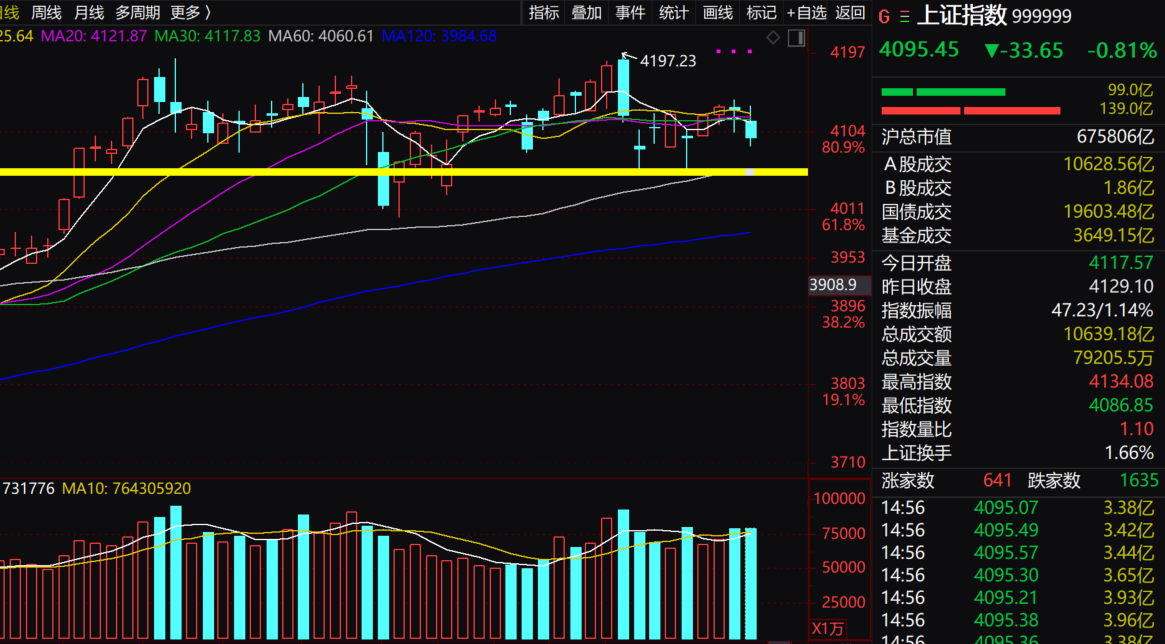This screenshot has height=644, width=1165.
Task: Click the 80.9% retracement label
Action: tap(843, 148)
